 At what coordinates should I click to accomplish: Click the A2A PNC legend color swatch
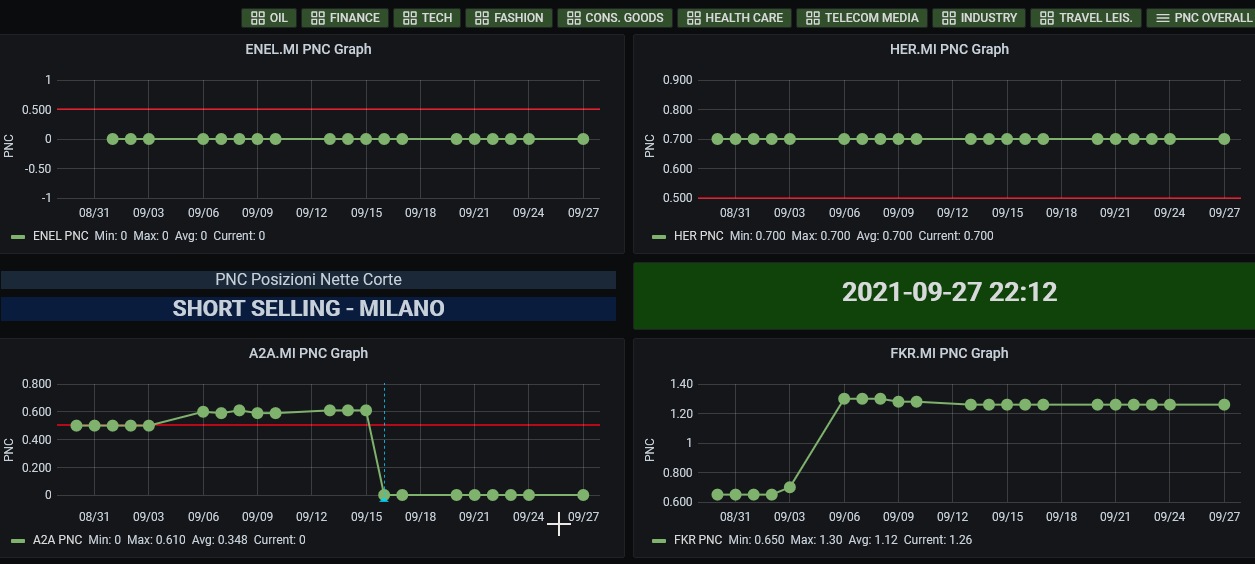pos(18,540)
